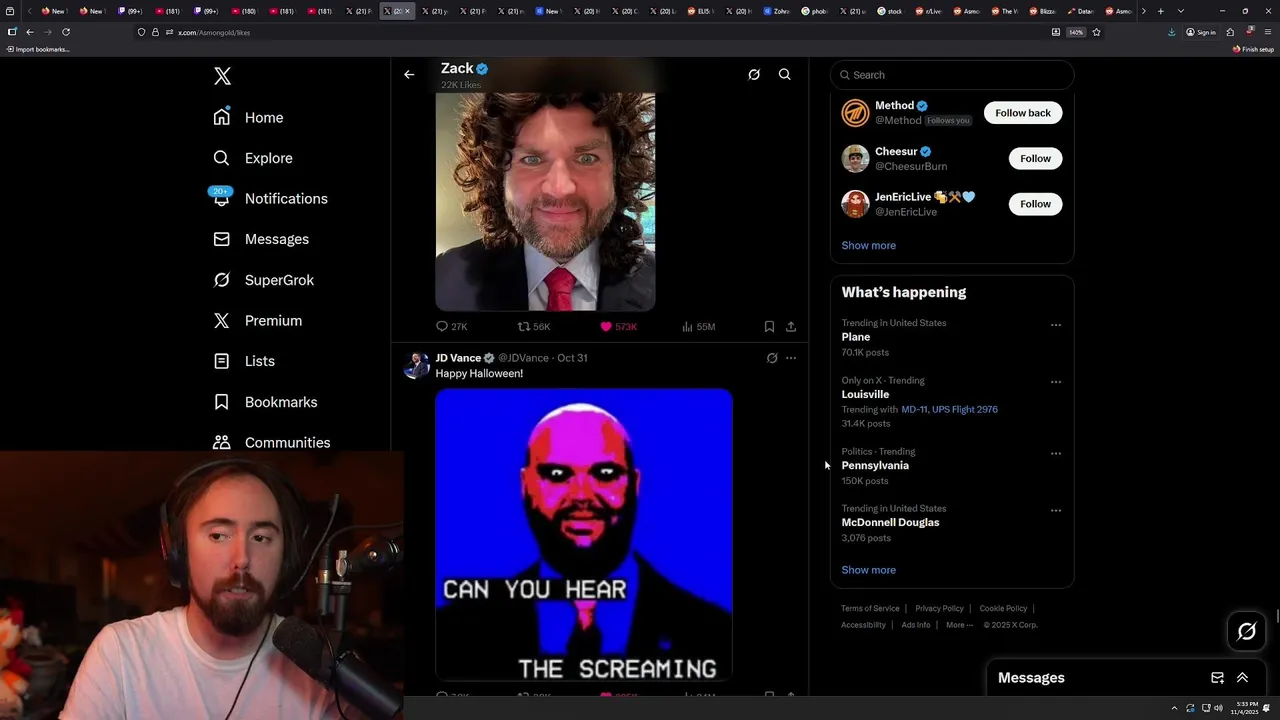Click the X logo in the sidebar

pos(222,76)
